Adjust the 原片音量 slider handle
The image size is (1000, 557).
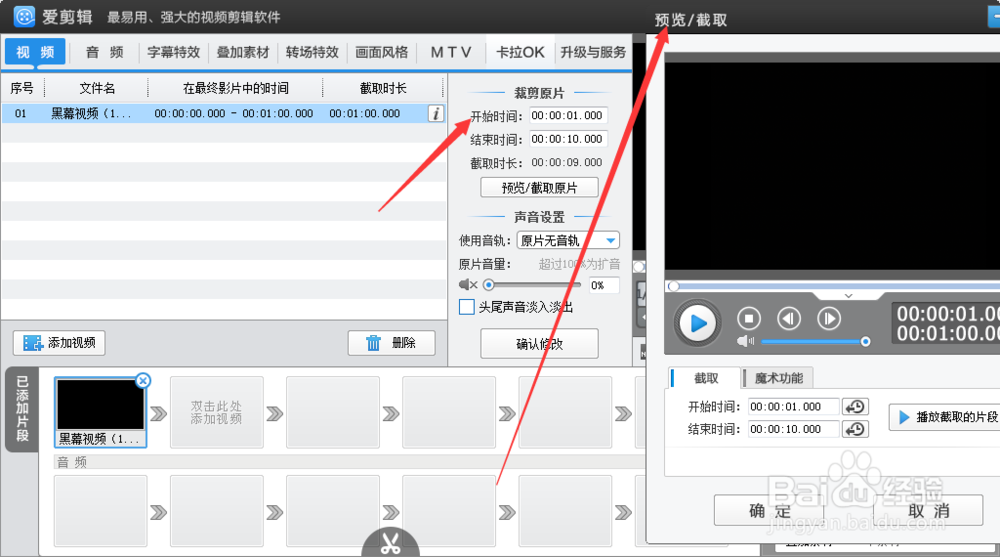489,285
